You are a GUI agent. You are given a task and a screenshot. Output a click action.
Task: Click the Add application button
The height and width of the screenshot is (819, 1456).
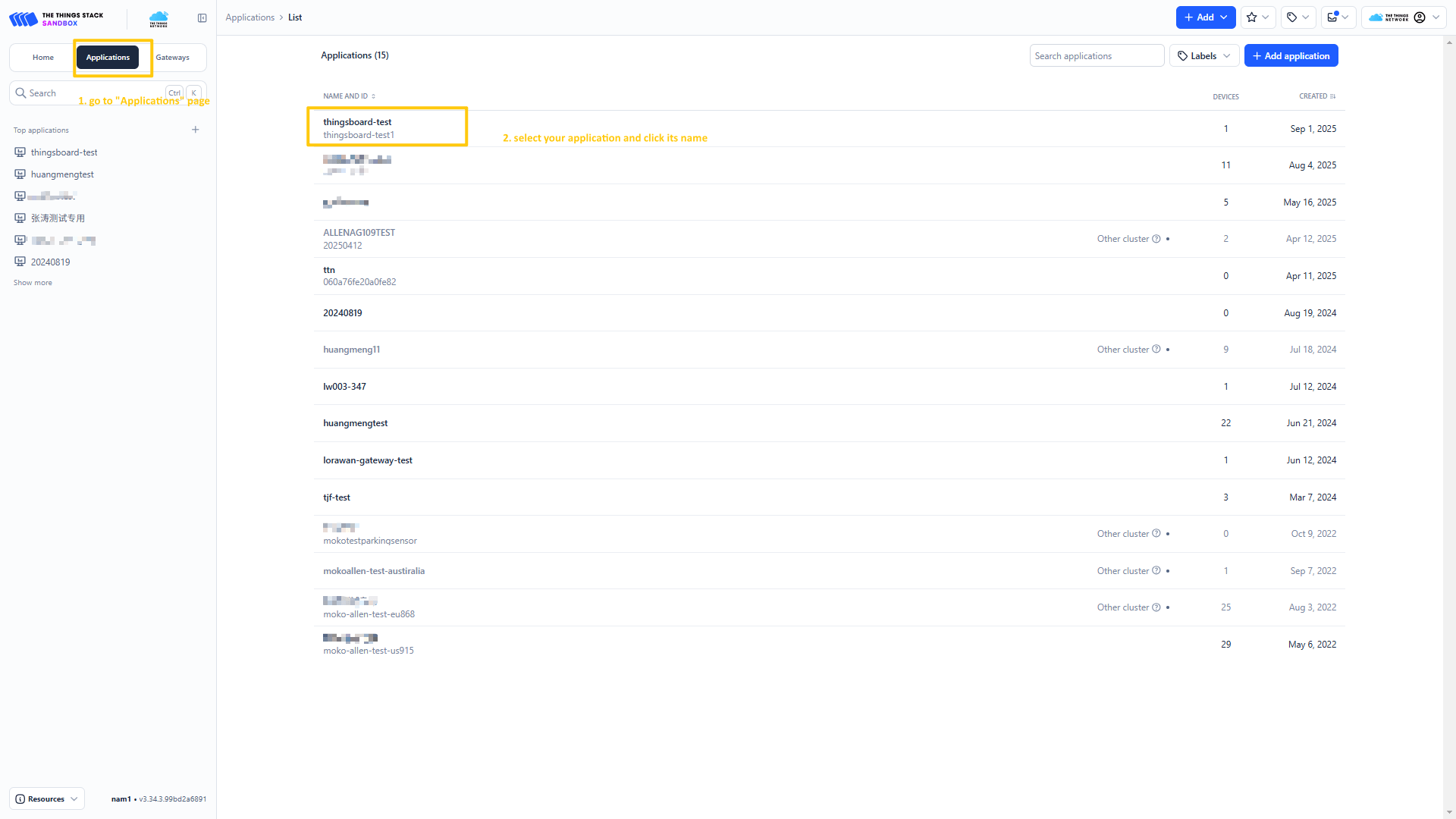pos(1291,56)
